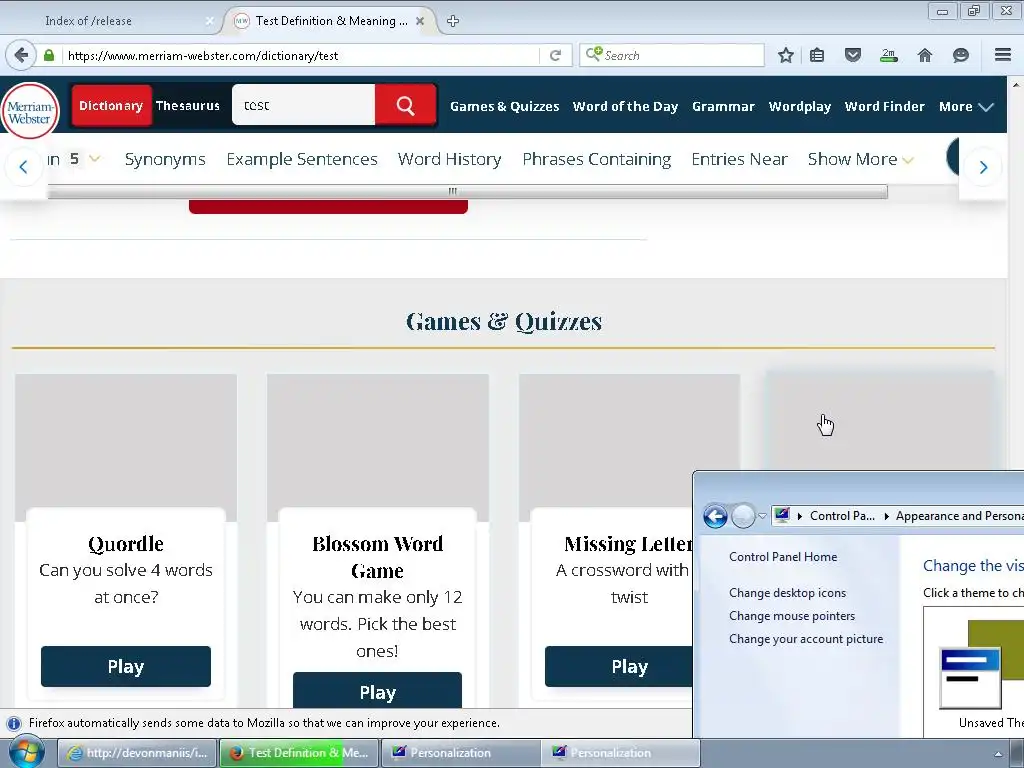Open the Word Finder menu item

click(885, 106)
